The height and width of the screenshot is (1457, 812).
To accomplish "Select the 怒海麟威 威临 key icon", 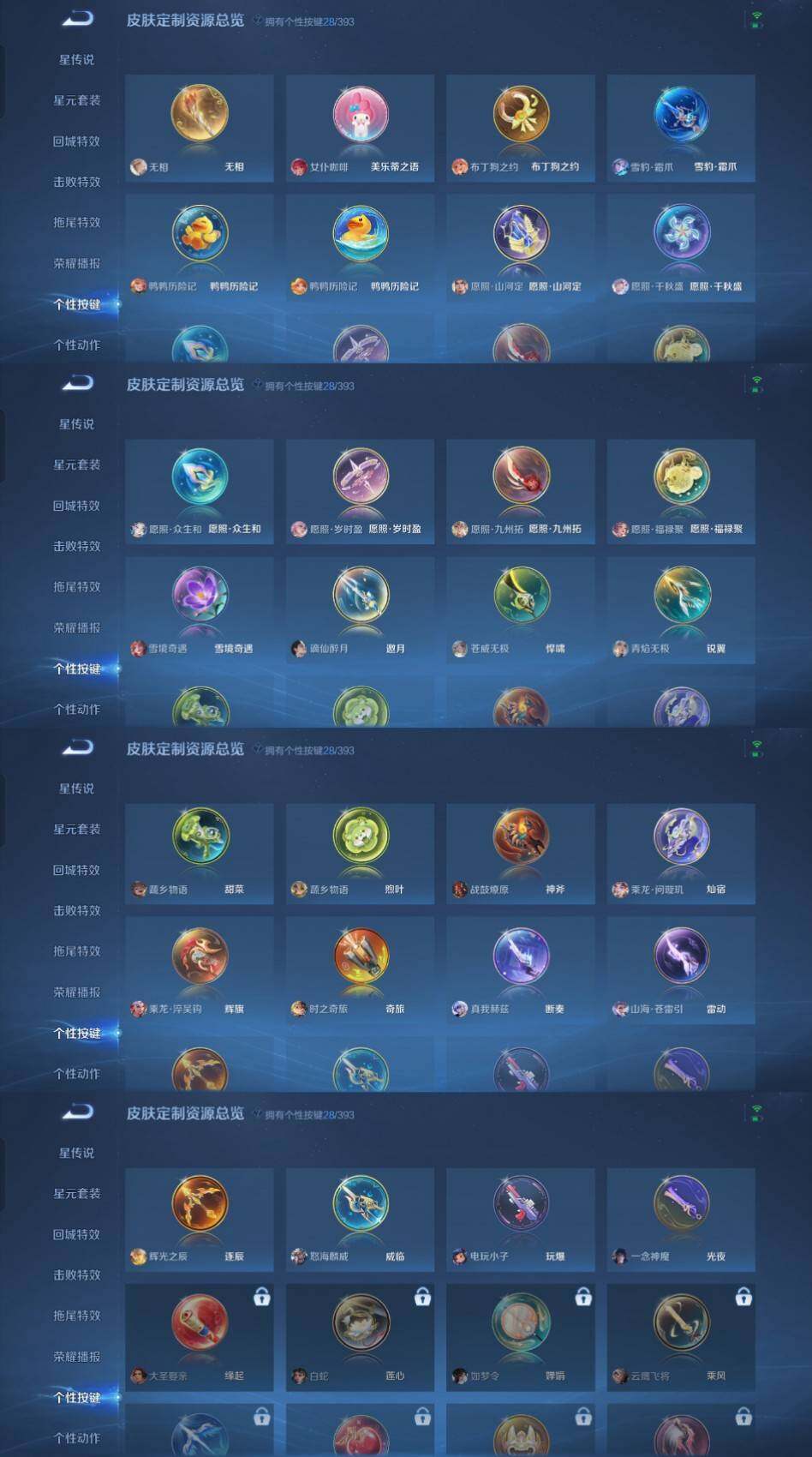I will [361, 1202].
